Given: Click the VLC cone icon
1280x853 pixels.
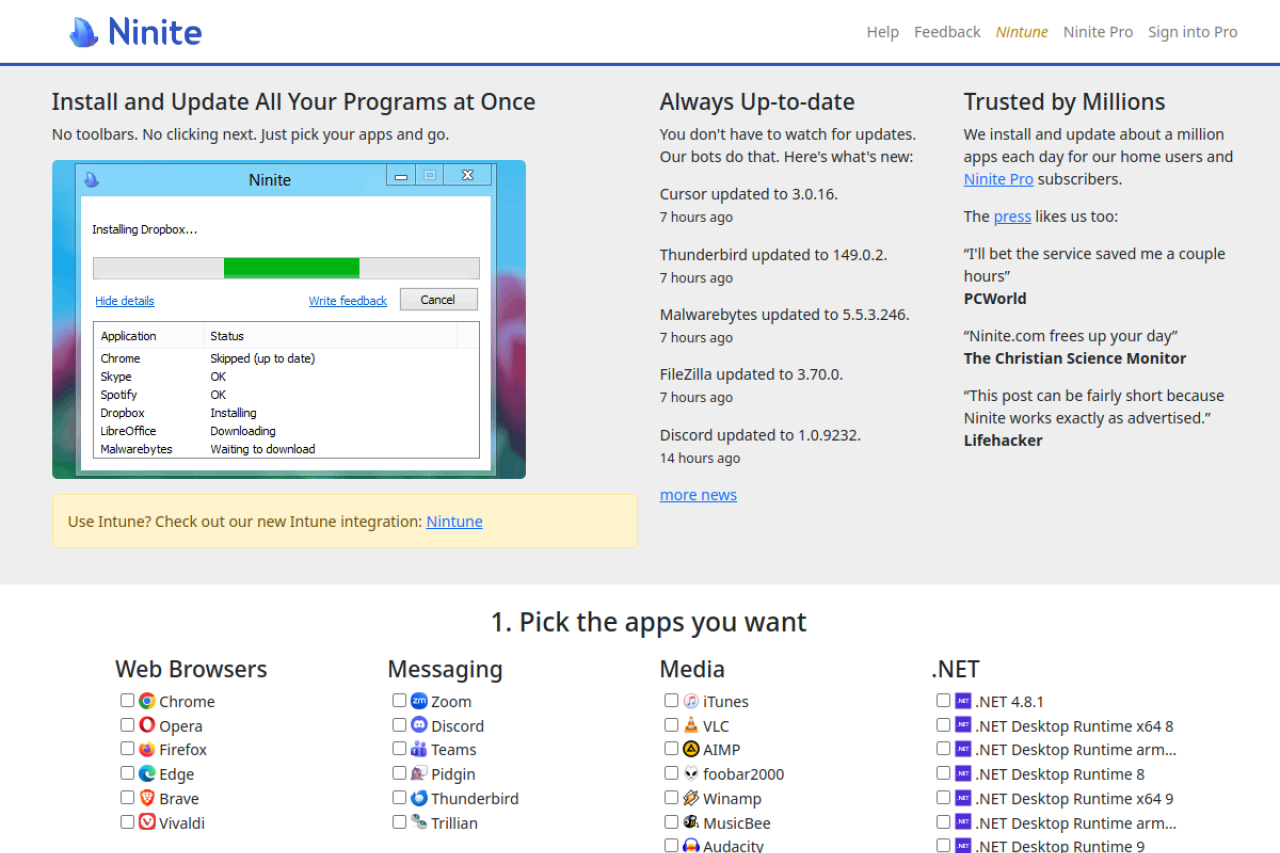Looking at the screenshot, I should point(691,725).
